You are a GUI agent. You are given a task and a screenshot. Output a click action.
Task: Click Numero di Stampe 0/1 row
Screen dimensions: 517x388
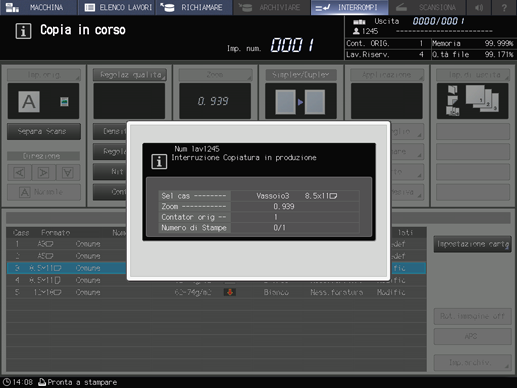(x=259, y=228)
